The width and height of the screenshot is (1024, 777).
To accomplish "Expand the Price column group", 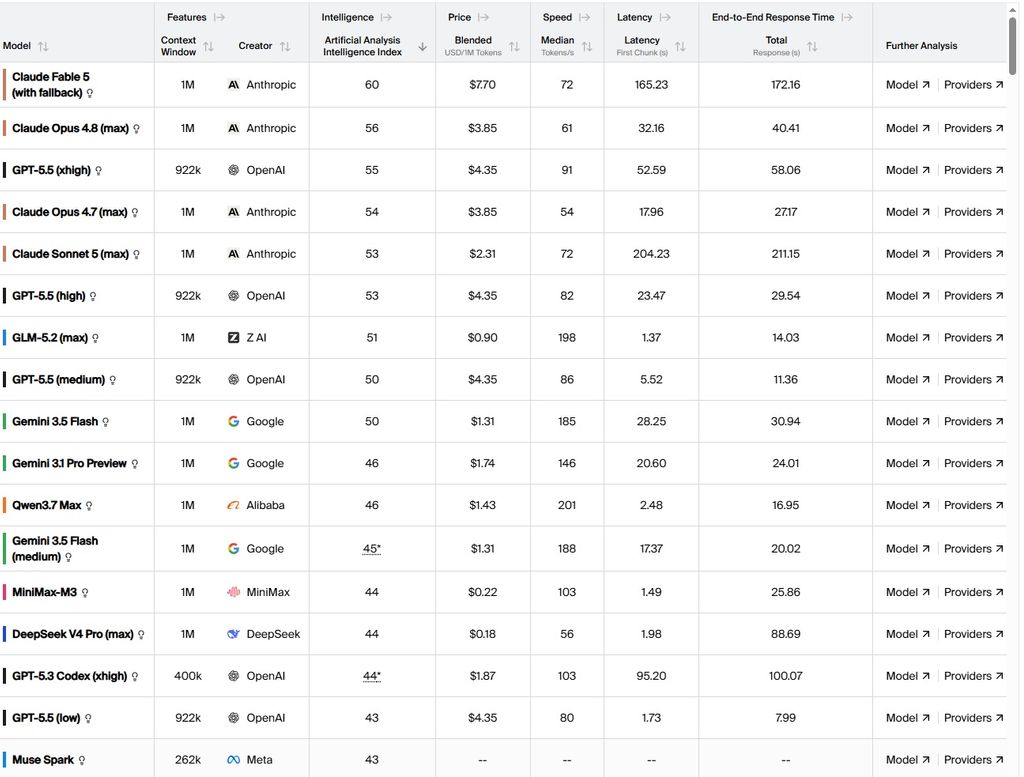I will [483, 18].
